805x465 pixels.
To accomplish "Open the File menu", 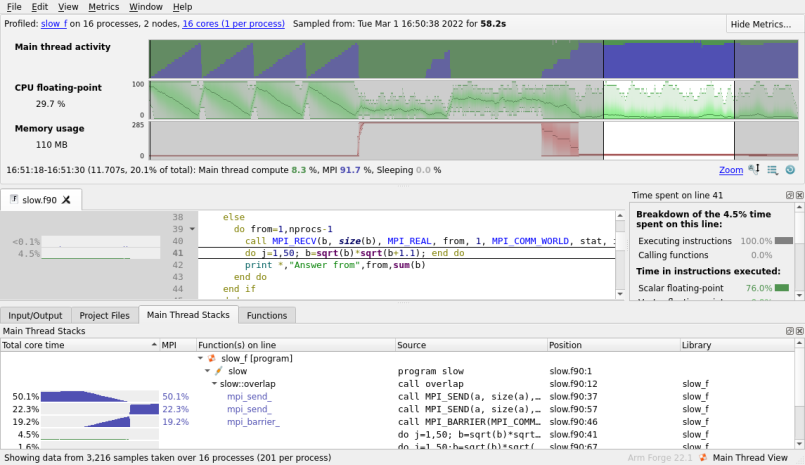I will (14, 7).
